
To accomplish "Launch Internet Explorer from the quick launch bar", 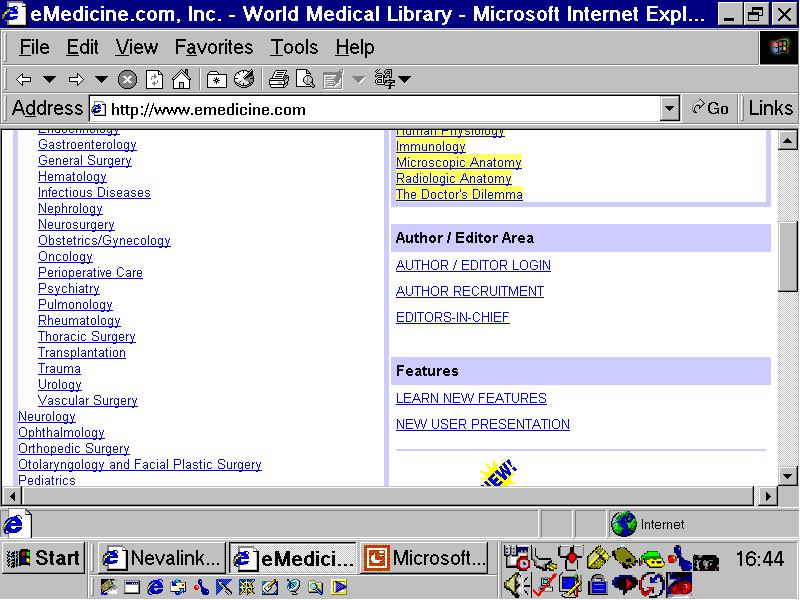I will click(155, 587).
